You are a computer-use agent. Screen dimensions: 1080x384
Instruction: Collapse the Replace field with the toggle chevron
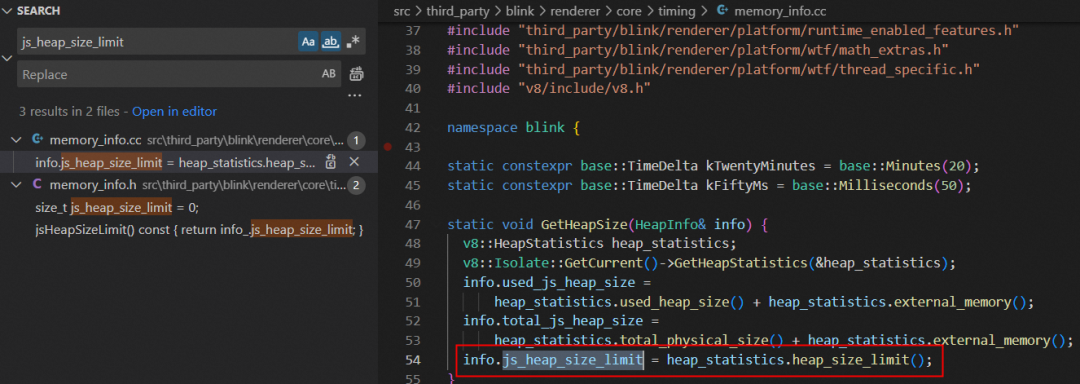[x=8, y=58]
